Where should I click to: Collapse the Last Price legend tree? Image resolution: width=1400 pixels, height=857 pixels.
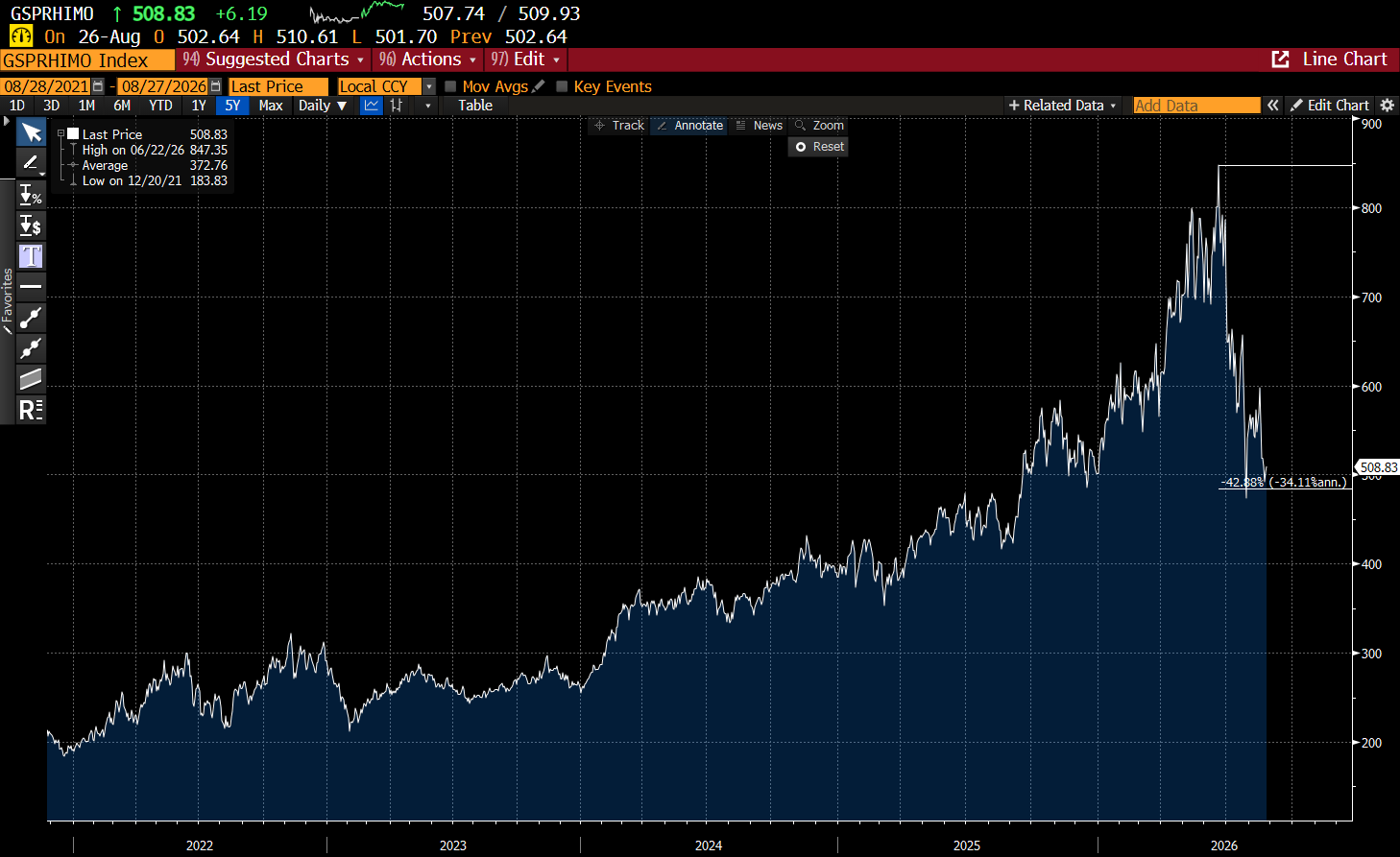tap(60, 134)
